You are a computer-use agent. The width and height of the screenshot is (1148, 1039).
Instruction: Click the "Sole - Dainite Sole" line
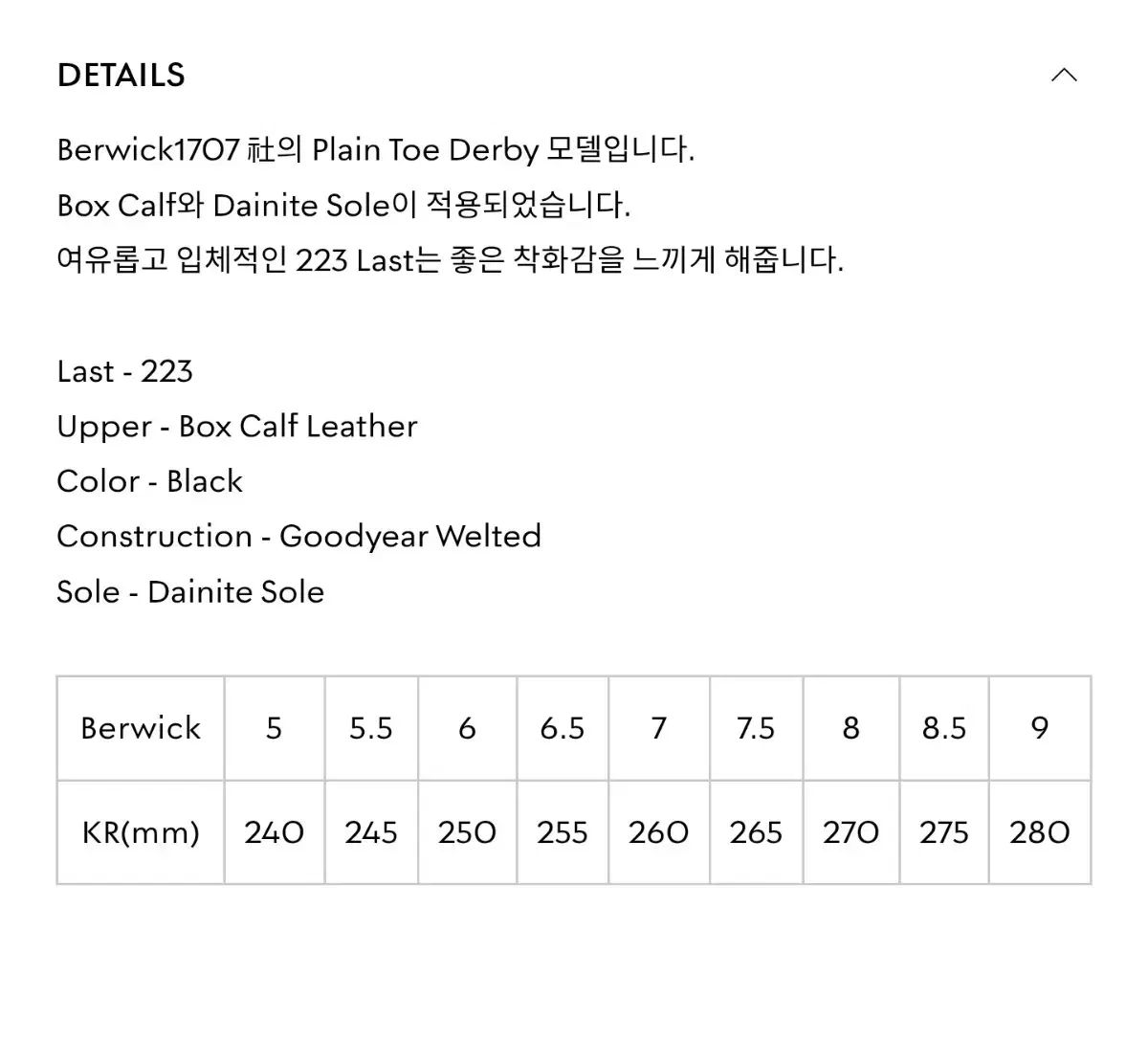pos(190,591)
